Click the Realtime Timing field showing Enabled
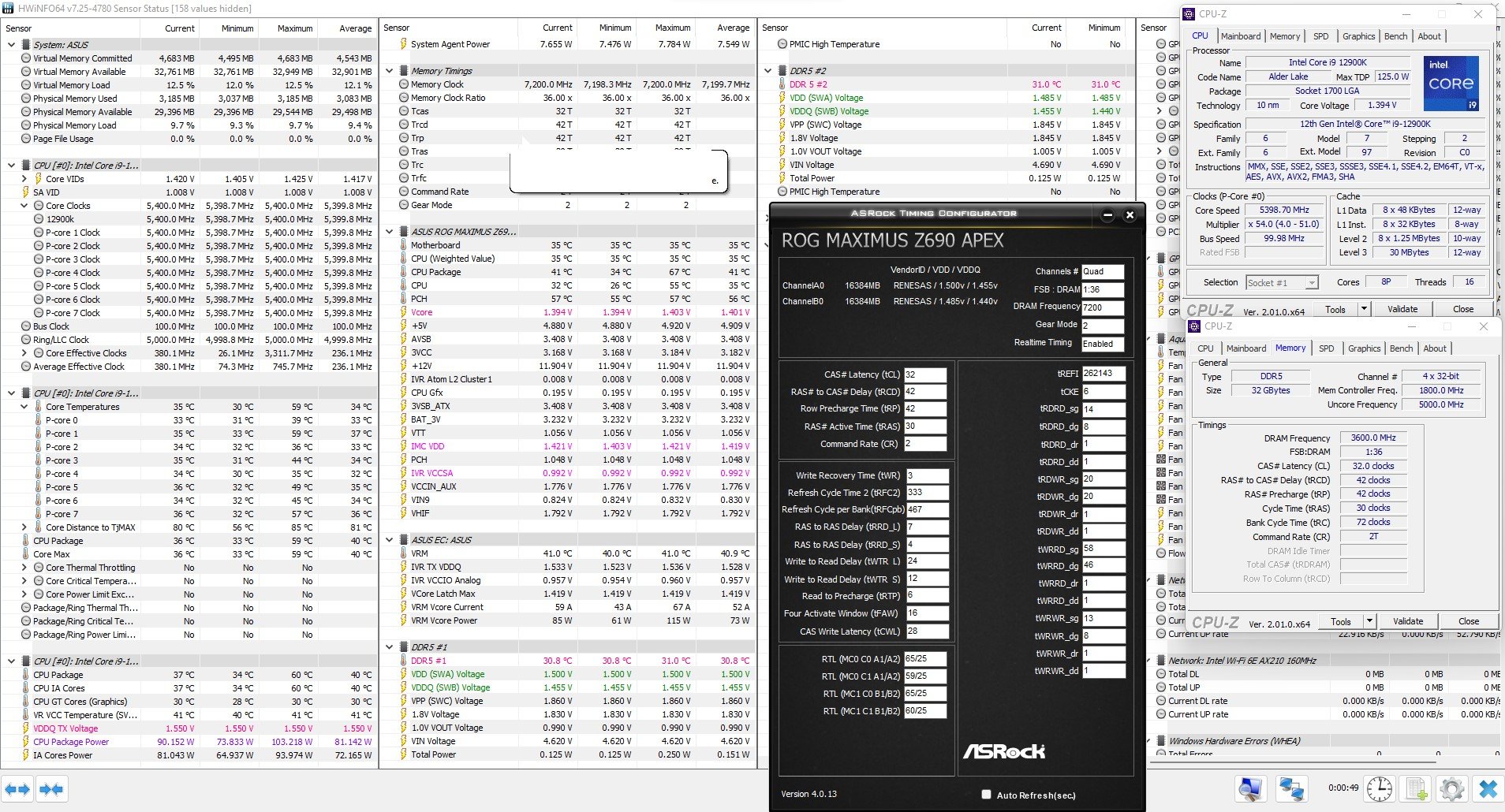This screenshot has height=812, width=1505. (x=1103, y=344)
